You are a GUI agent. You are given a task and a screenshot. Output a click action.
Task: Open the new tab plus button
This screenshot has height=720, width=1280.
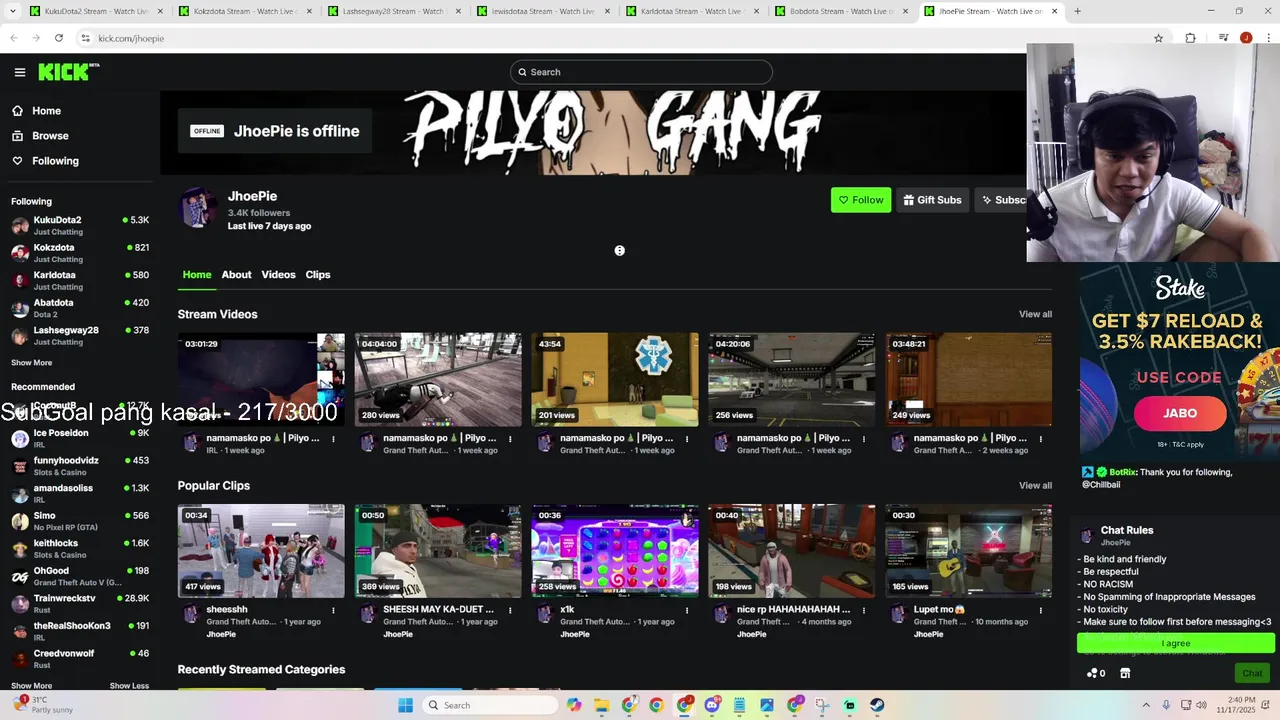[x=1077, y=11]
